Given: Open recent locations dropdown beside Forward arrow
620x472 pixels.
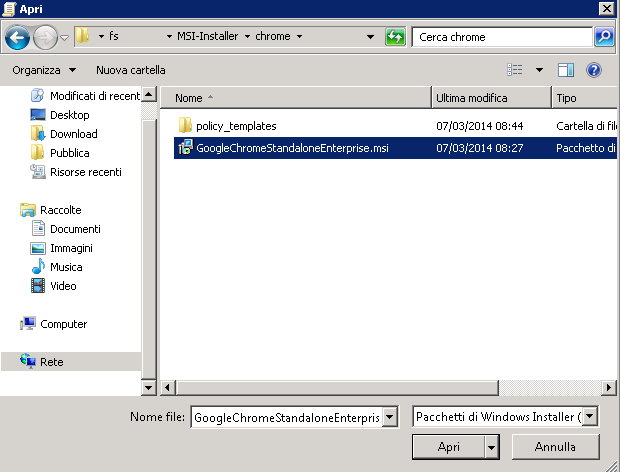Looking at the screenshot, I should 64,38.
